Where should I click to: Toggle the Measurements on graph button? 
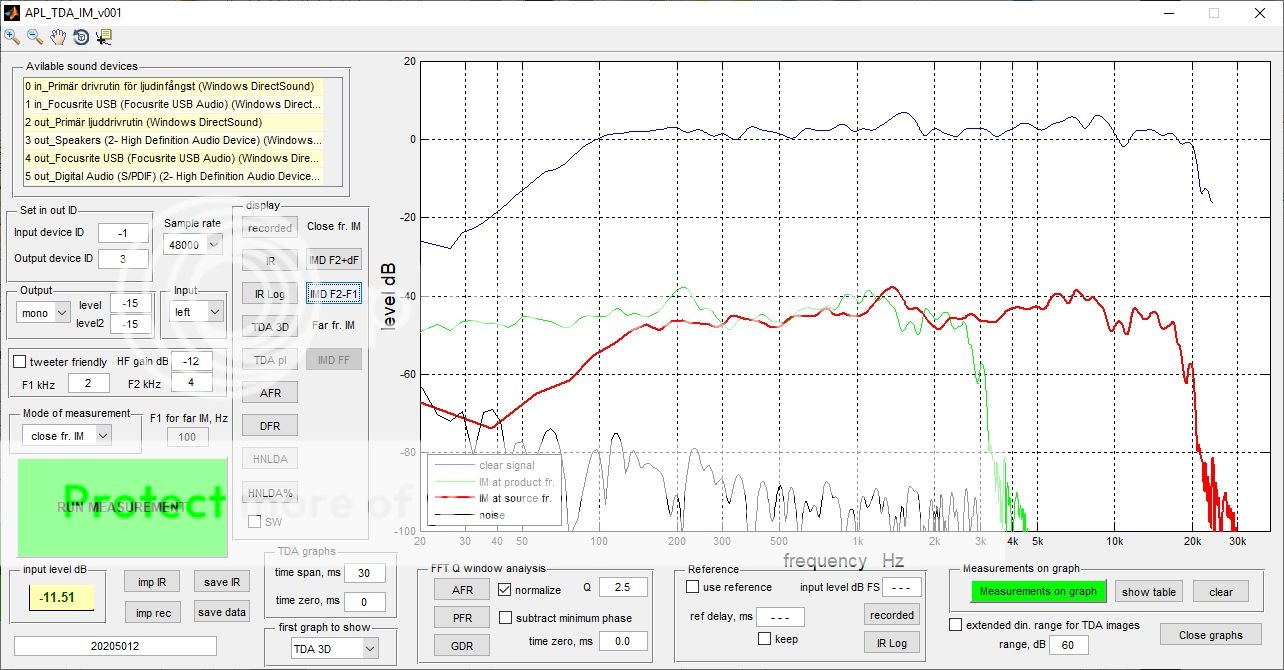click(x=1037, y=592)
